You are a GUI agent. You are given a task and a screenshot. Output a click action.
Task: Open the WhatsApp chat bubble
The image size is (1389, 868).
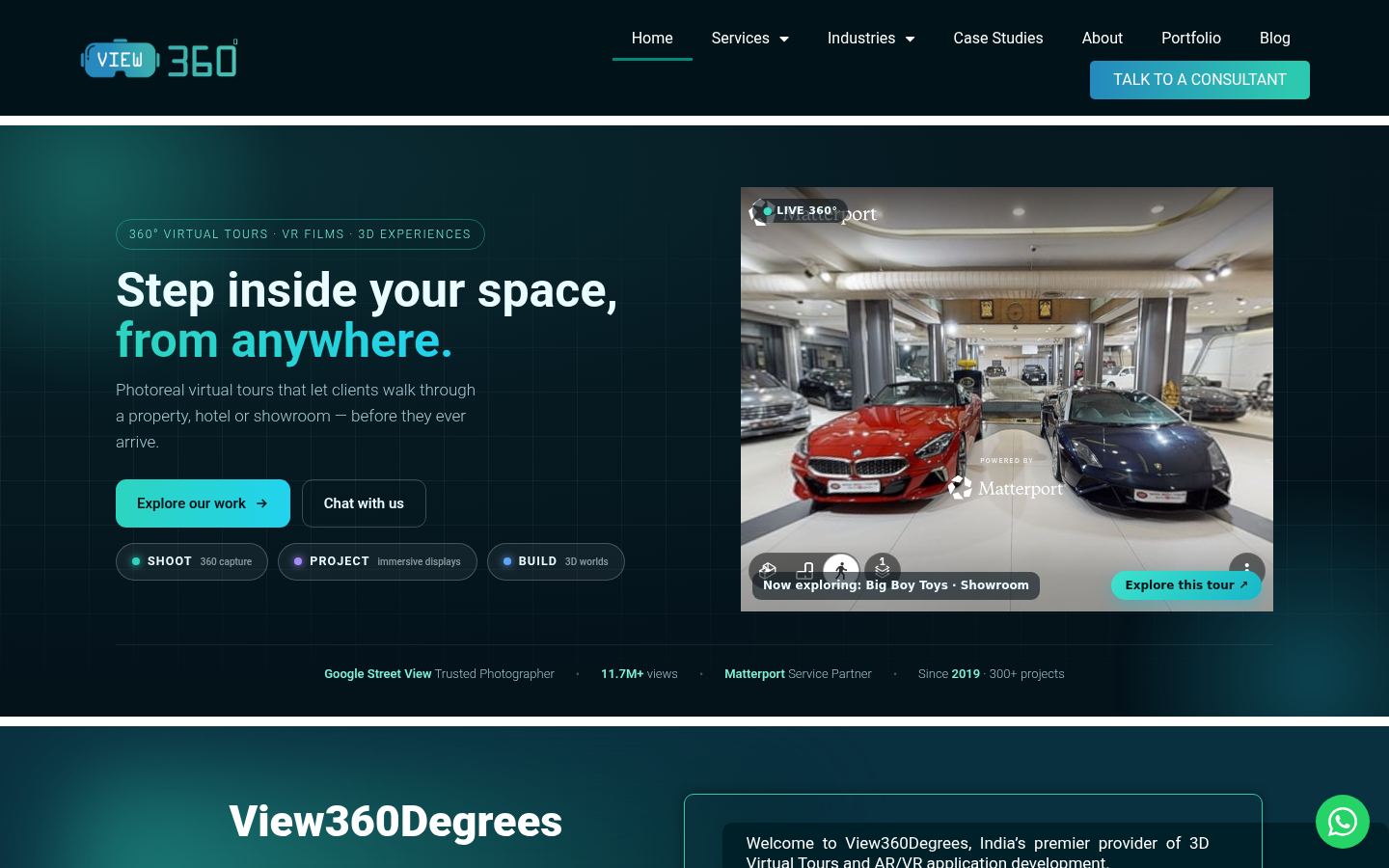[x=1342, y=822]
